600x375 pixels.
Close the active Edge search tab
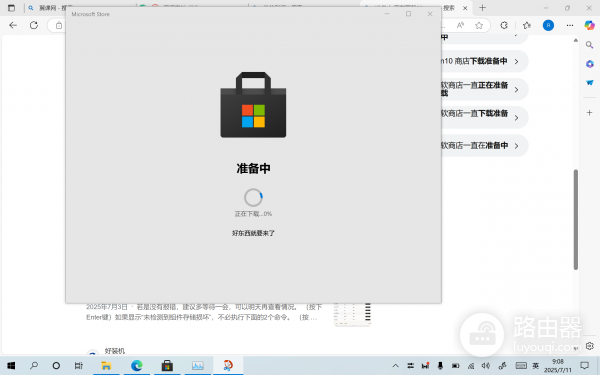(465, 8)
